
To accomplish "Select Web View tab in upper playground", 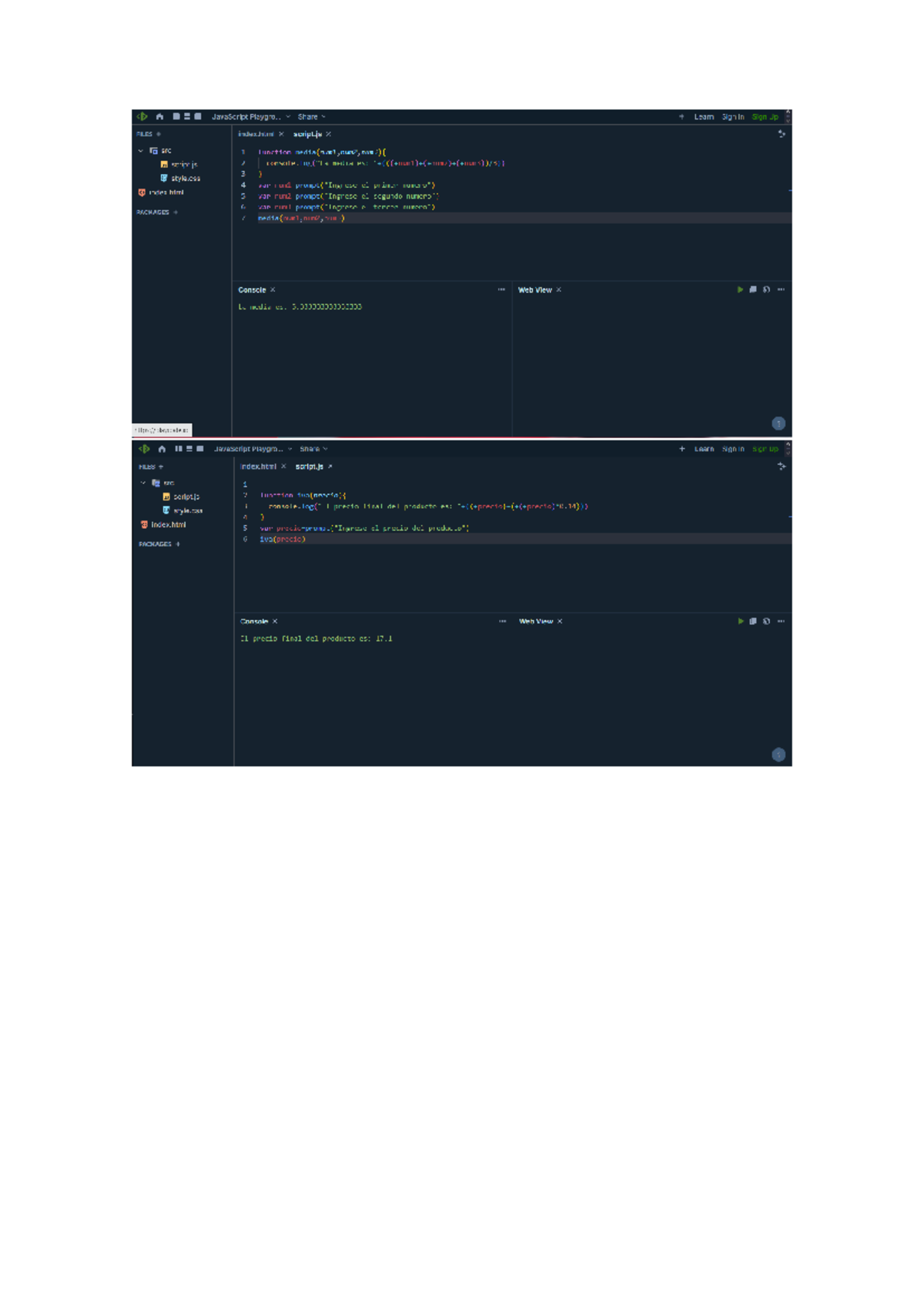I will pyautogui.click(x=535, y=290).
